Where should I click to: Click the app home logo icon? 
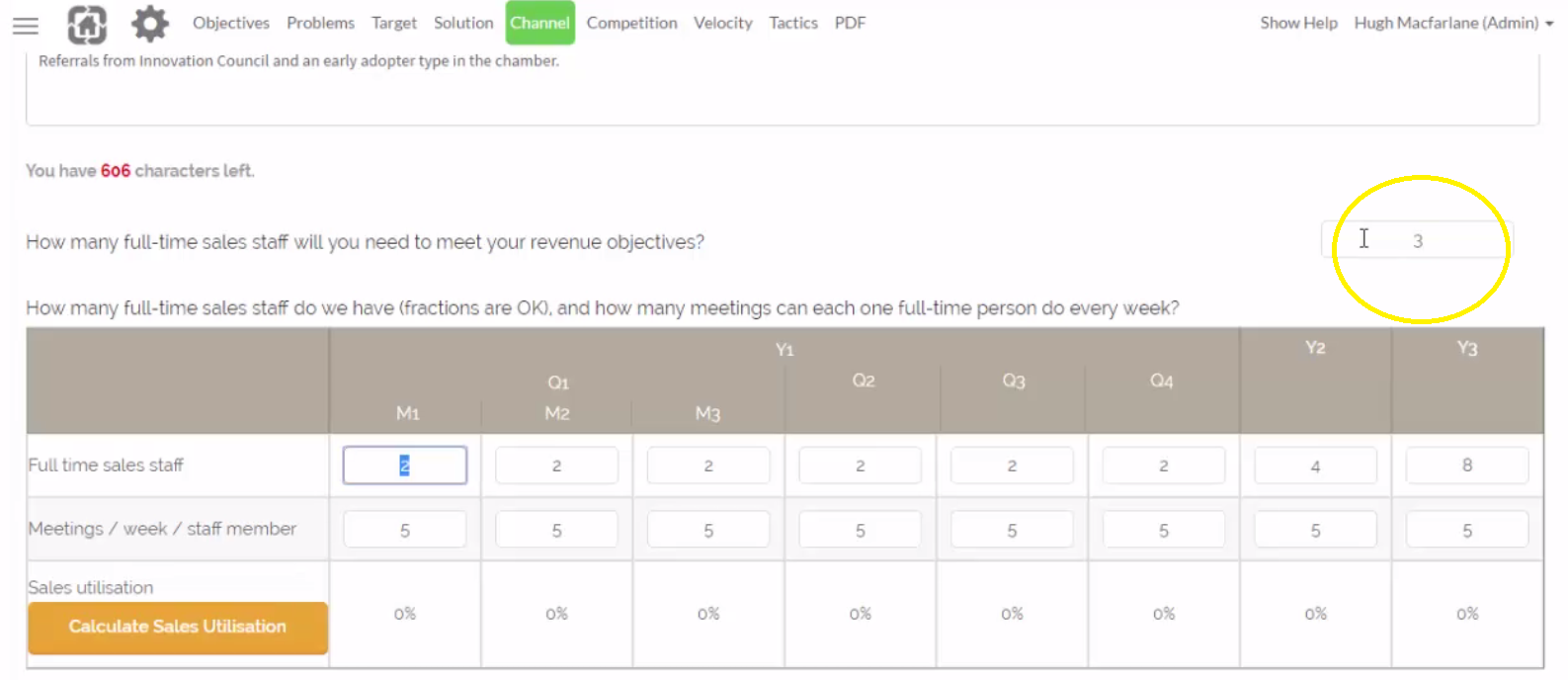coord(87,24)
